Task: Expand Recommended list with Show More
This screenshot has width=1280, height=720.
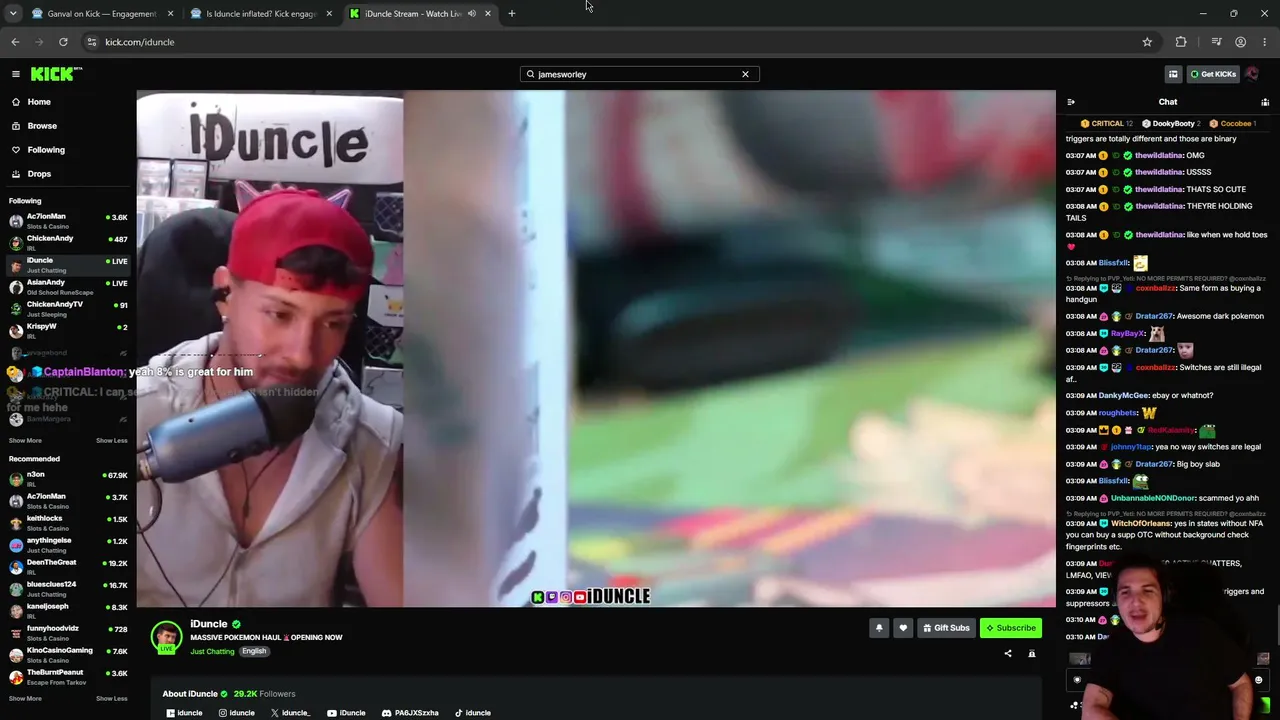Action: coord(25,699)
